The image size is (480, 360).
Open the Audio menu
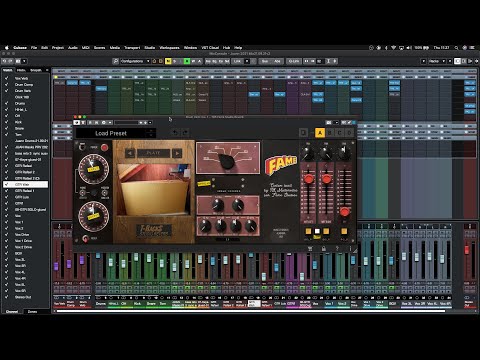[73, 48]
